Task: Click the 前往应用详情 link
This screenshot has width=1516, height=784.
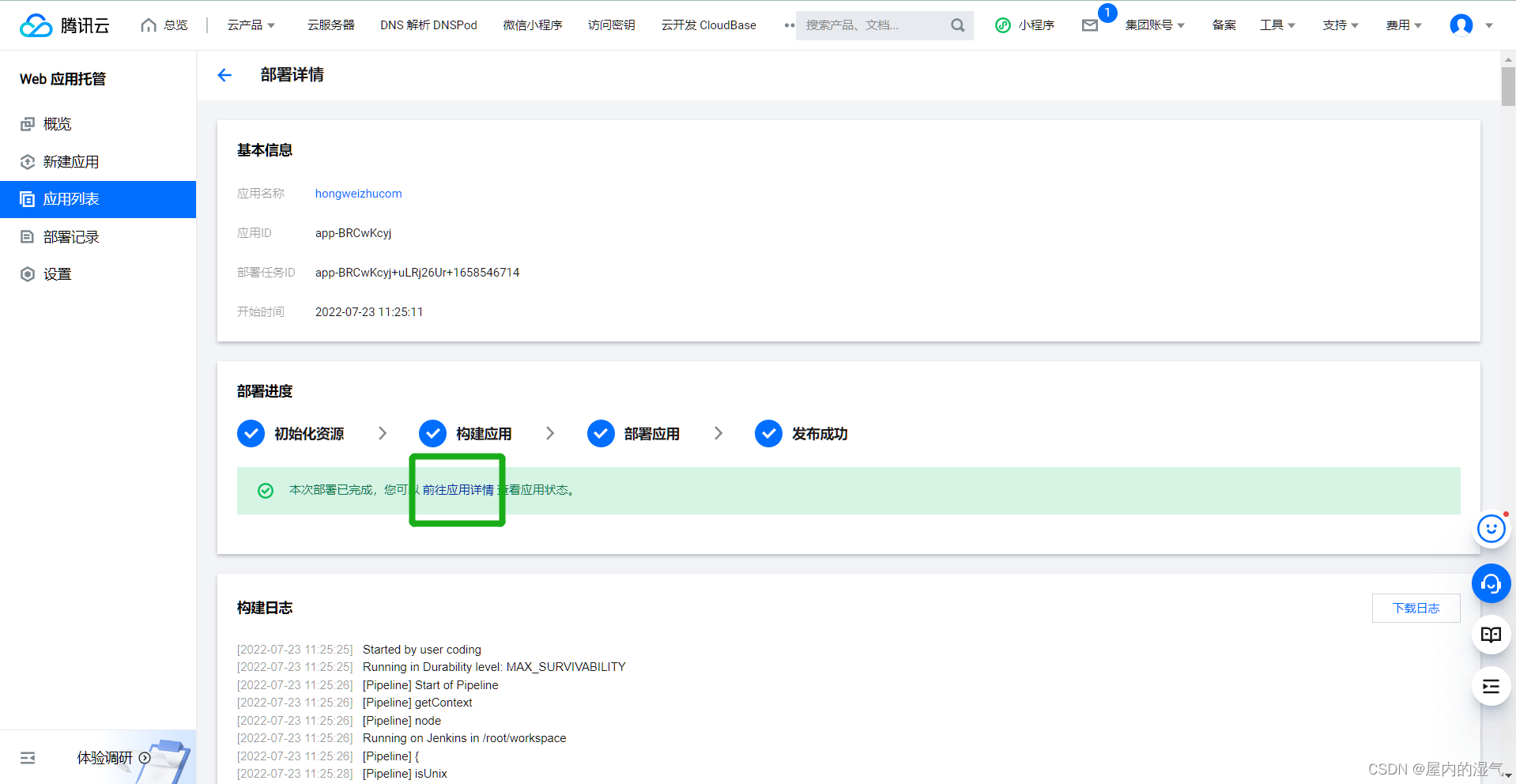Action: point(458,490)
